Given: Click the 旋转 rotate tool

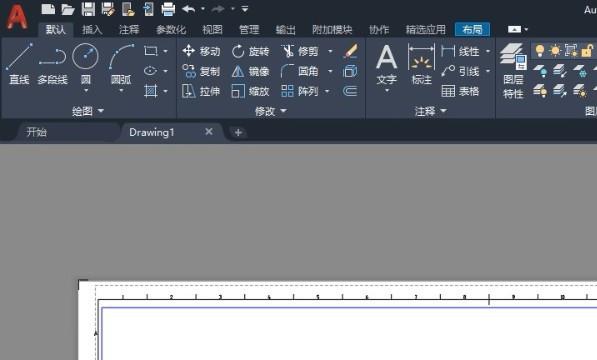Looking at the screenshot, I should pos(250,51).
